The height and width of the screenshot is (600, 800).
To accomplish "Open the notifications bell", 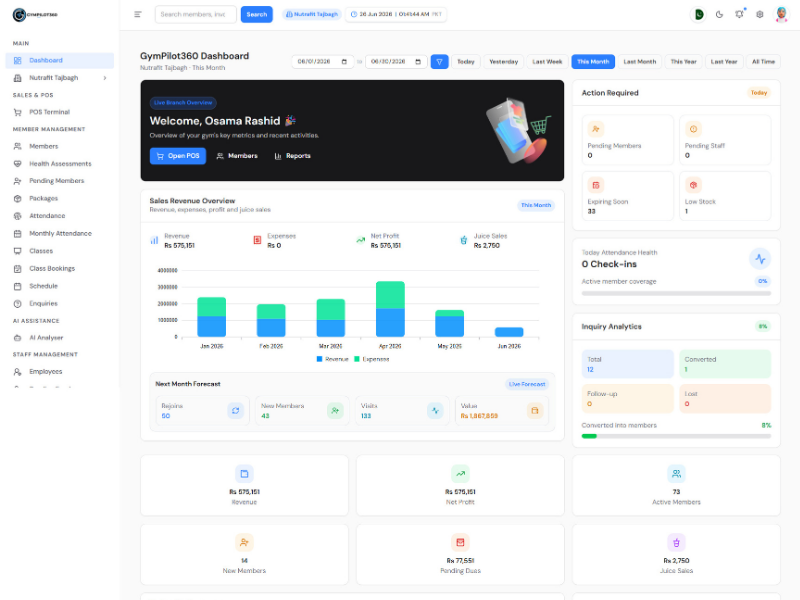I will 739,14.
